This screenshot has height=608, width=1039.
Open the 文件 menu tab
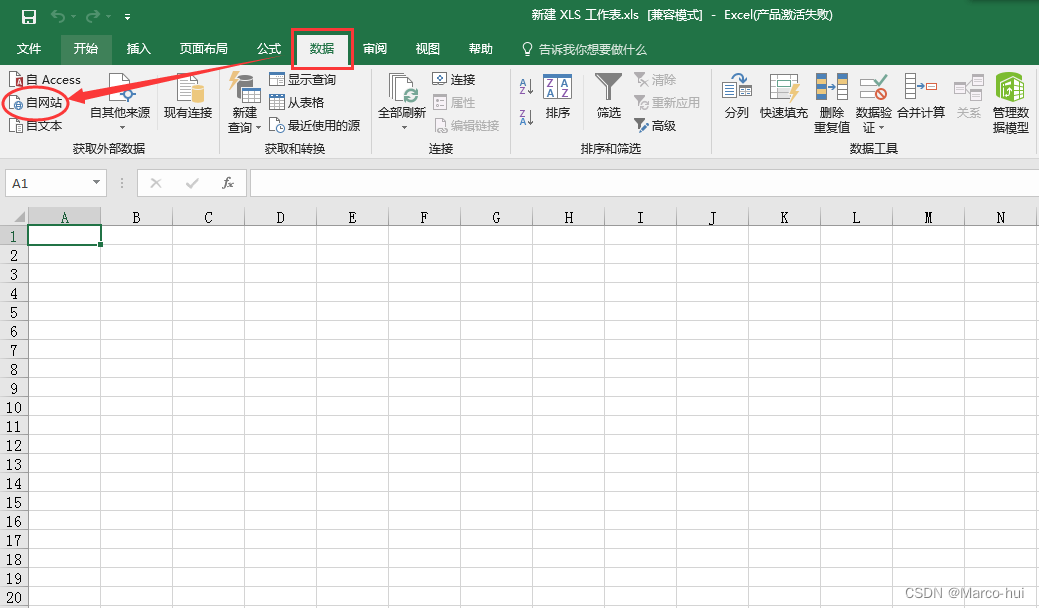coord(28,48)
